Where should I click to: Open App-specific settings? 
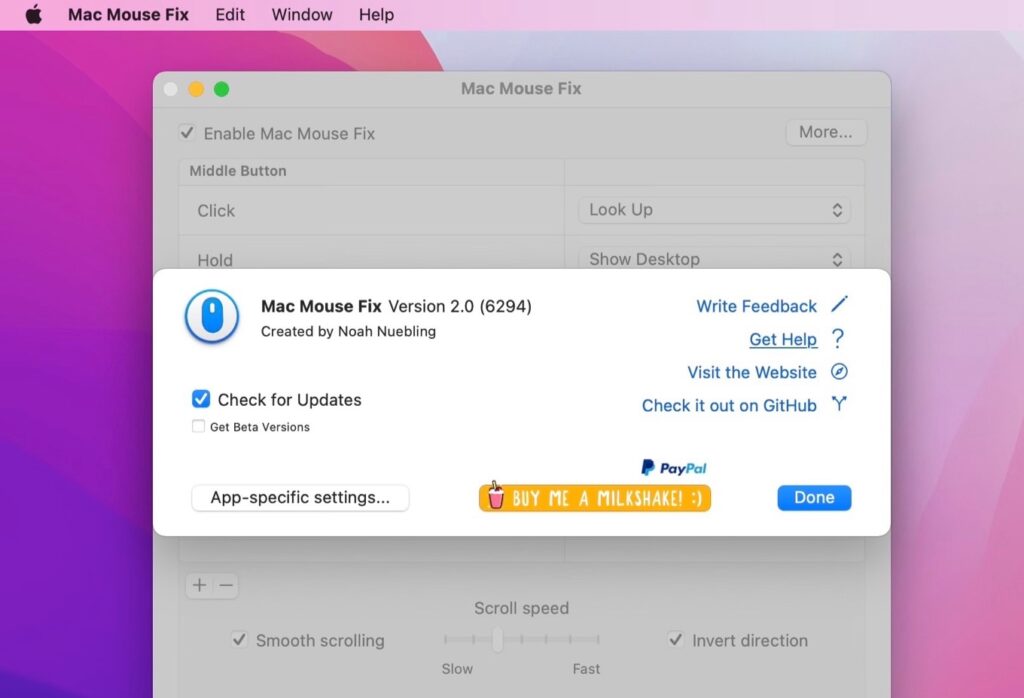[299, 497]
